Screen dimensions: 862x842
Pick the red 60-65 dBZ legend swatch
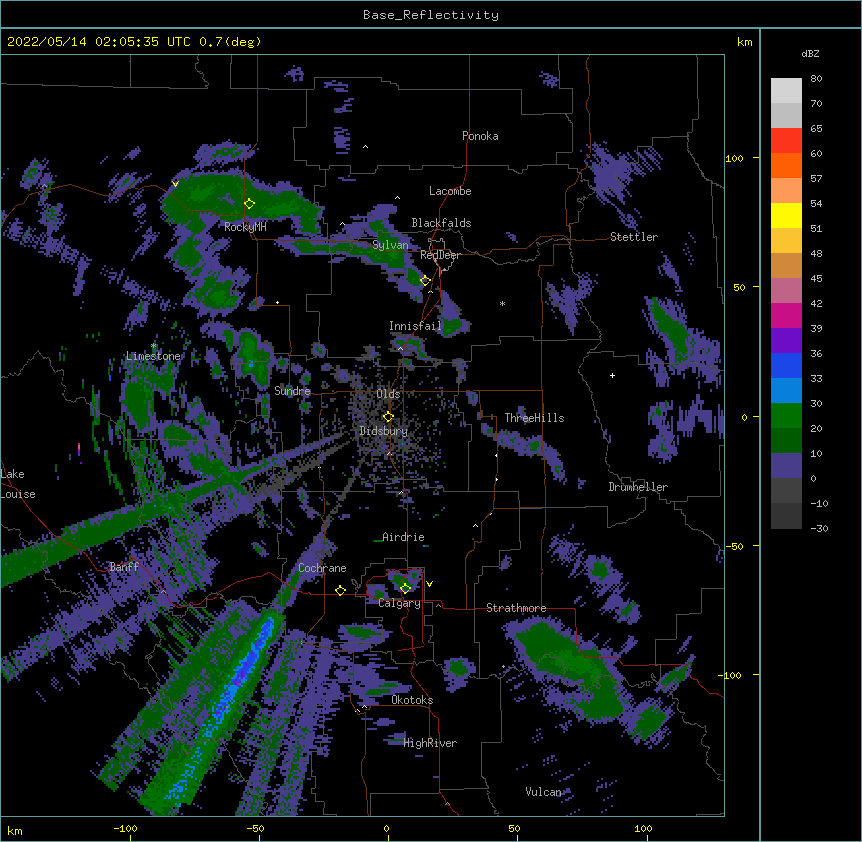click(786, 141)
